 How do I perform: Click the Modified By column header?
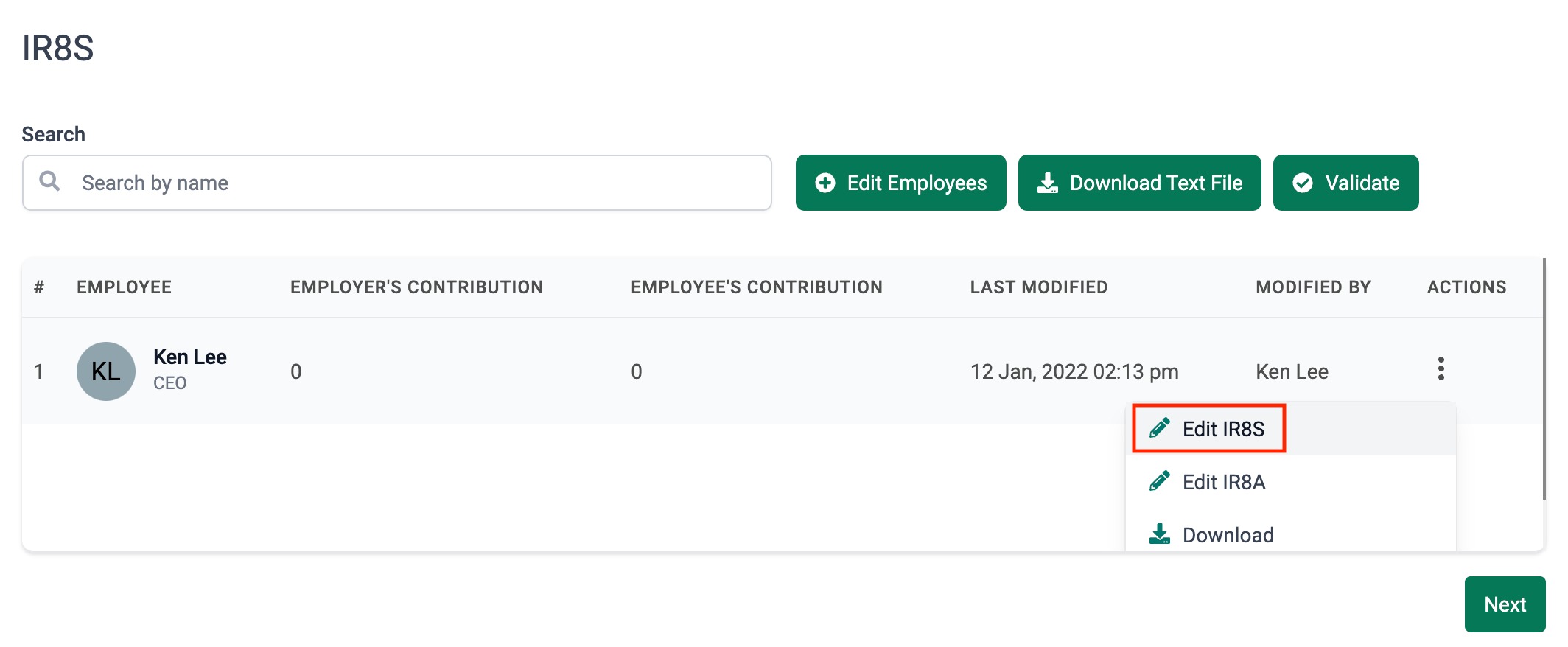point(1313,287)
